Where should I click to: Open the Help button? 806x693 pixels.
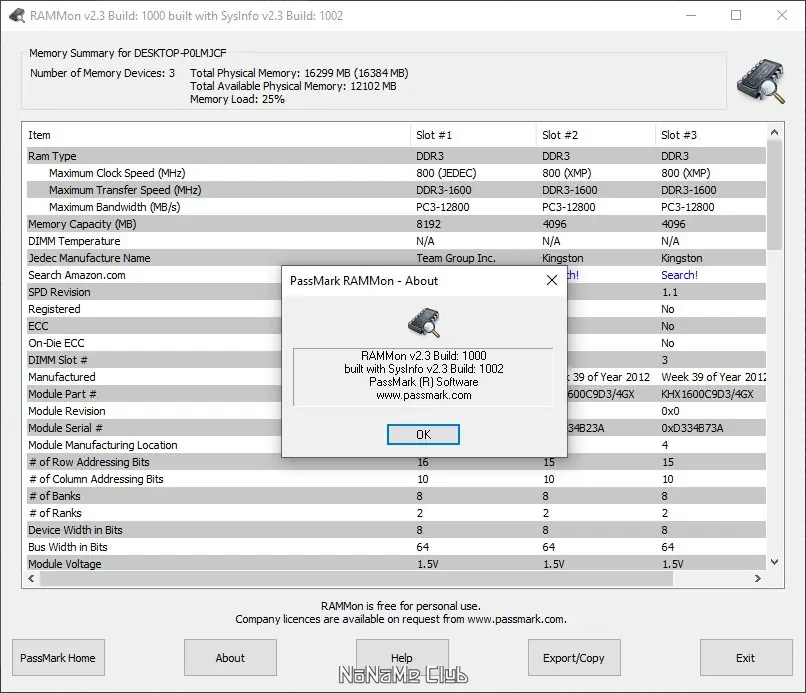point(402,658)
